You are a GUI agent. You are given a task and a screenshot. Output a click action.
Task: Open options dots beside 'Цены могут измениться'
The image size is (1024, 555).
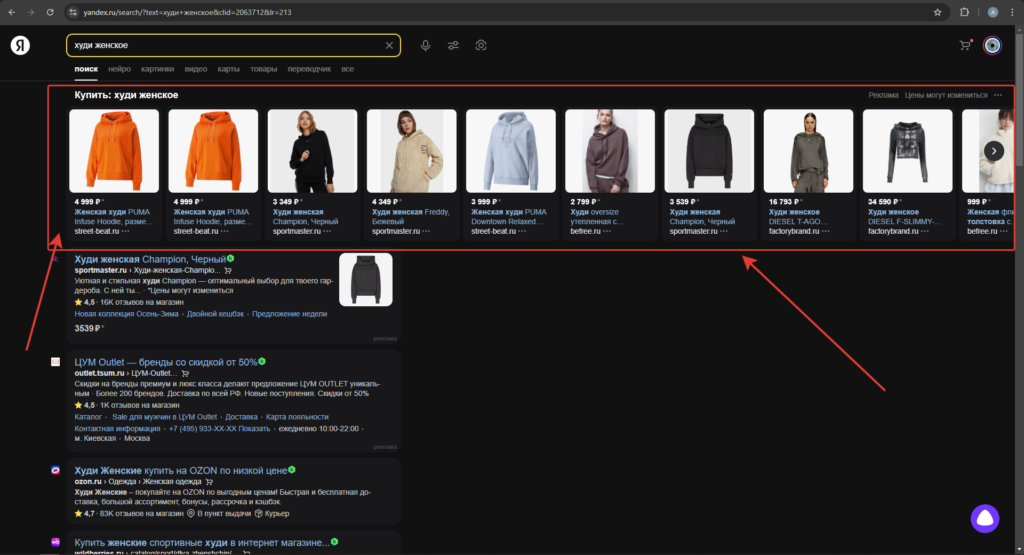click(998, 95)
